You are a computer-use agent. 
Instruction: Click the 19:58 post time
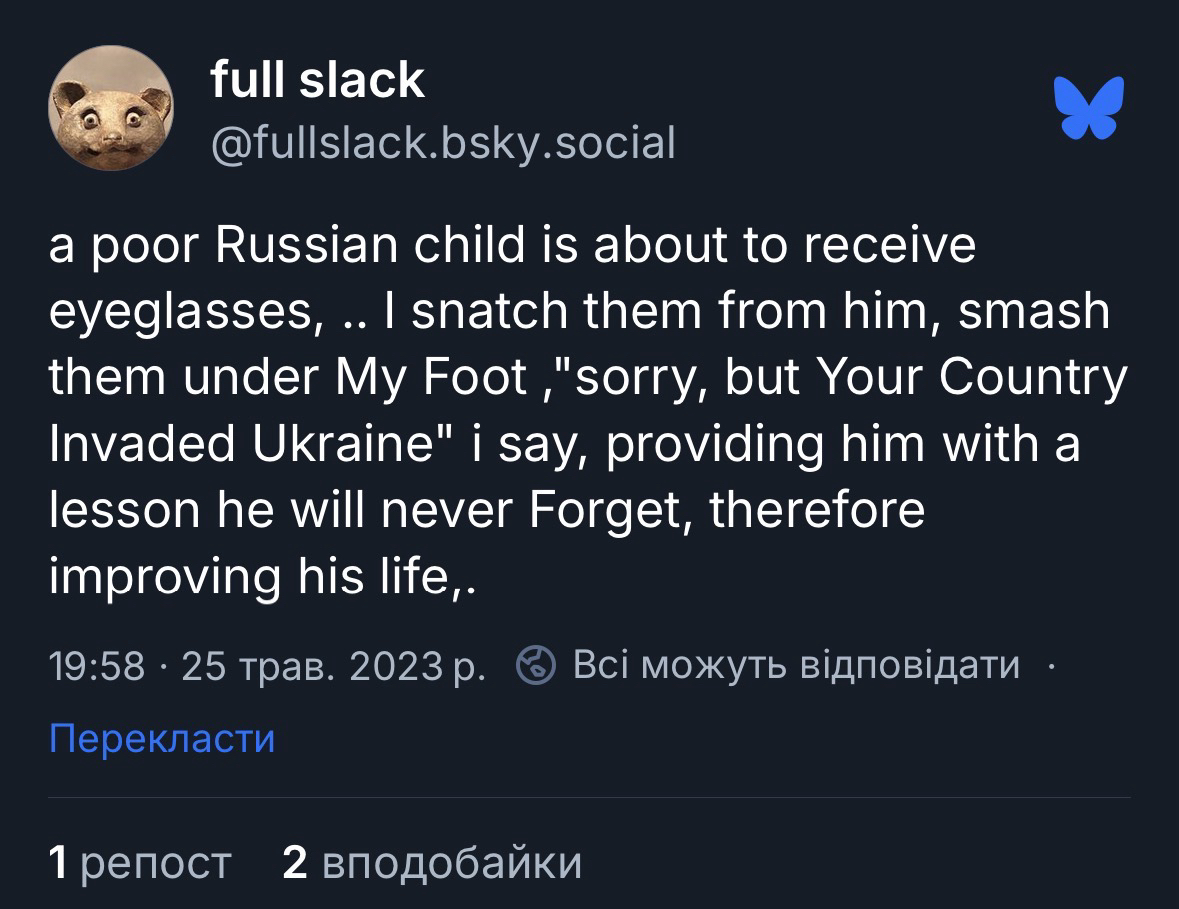click(97, 665)
